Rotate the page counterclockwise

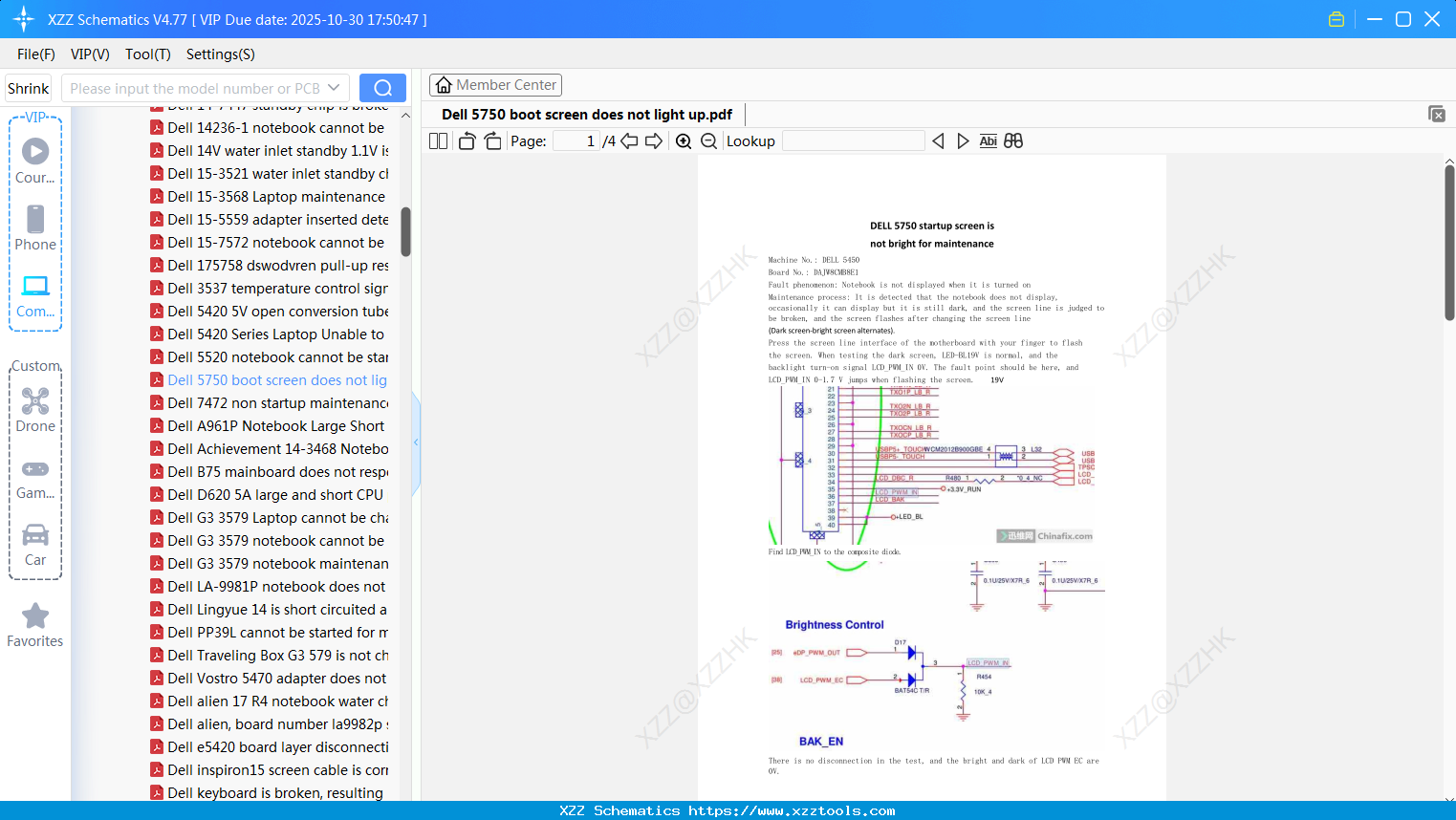pyautogui.click(x=467, y=141)
